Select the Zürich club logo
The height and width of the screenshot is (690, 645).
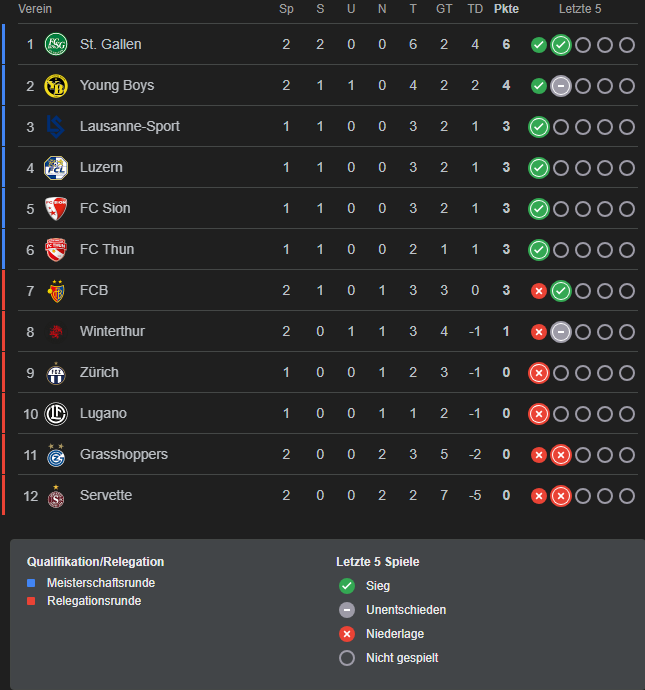click(56, 373)
